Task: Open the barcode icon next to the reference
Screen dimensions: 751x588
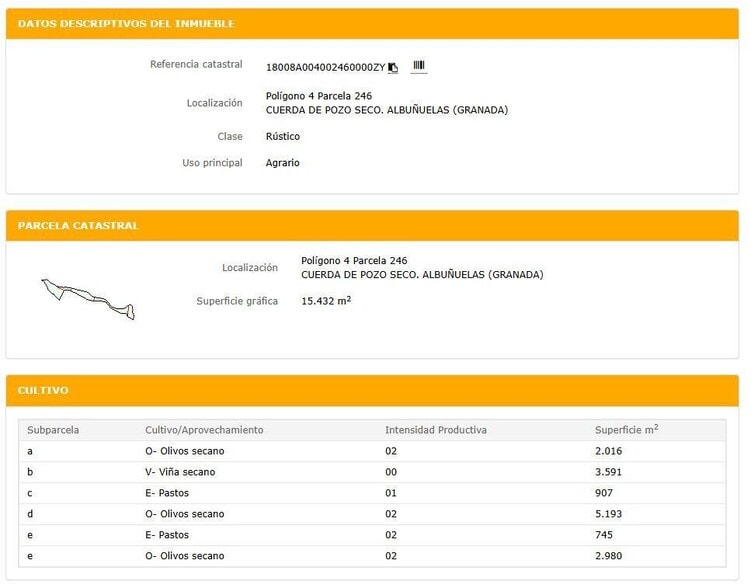Action: [x=419, y=66]
